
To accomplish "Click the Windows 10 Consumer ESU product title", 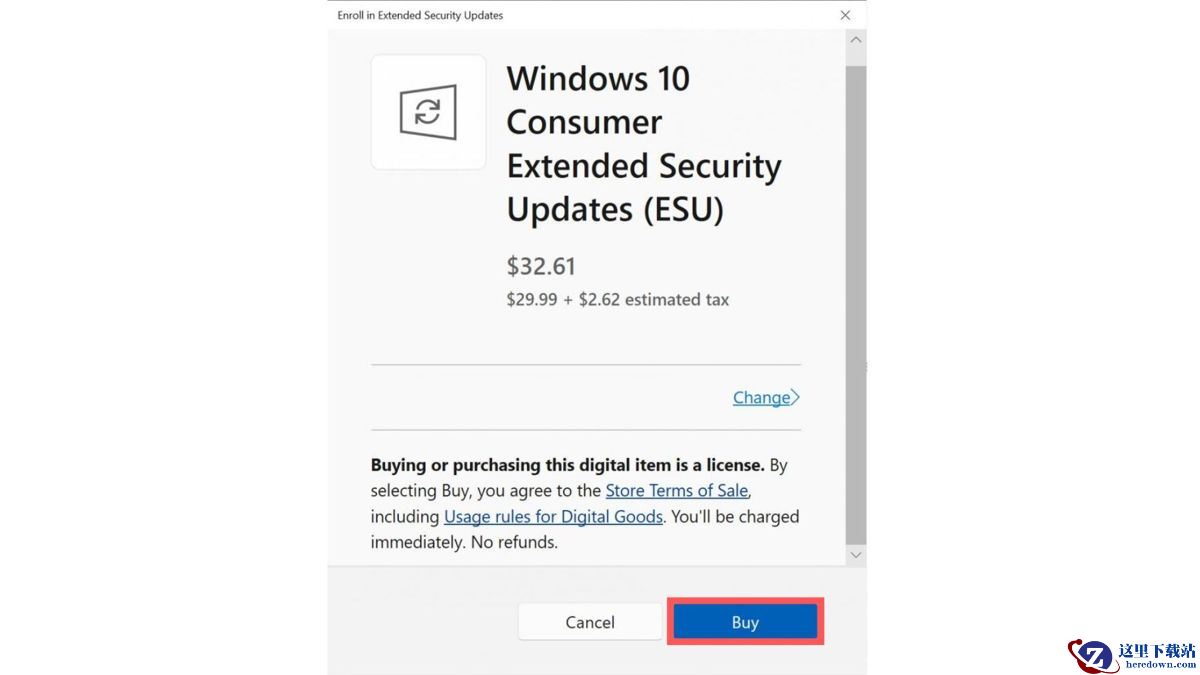I will point(643,144).
